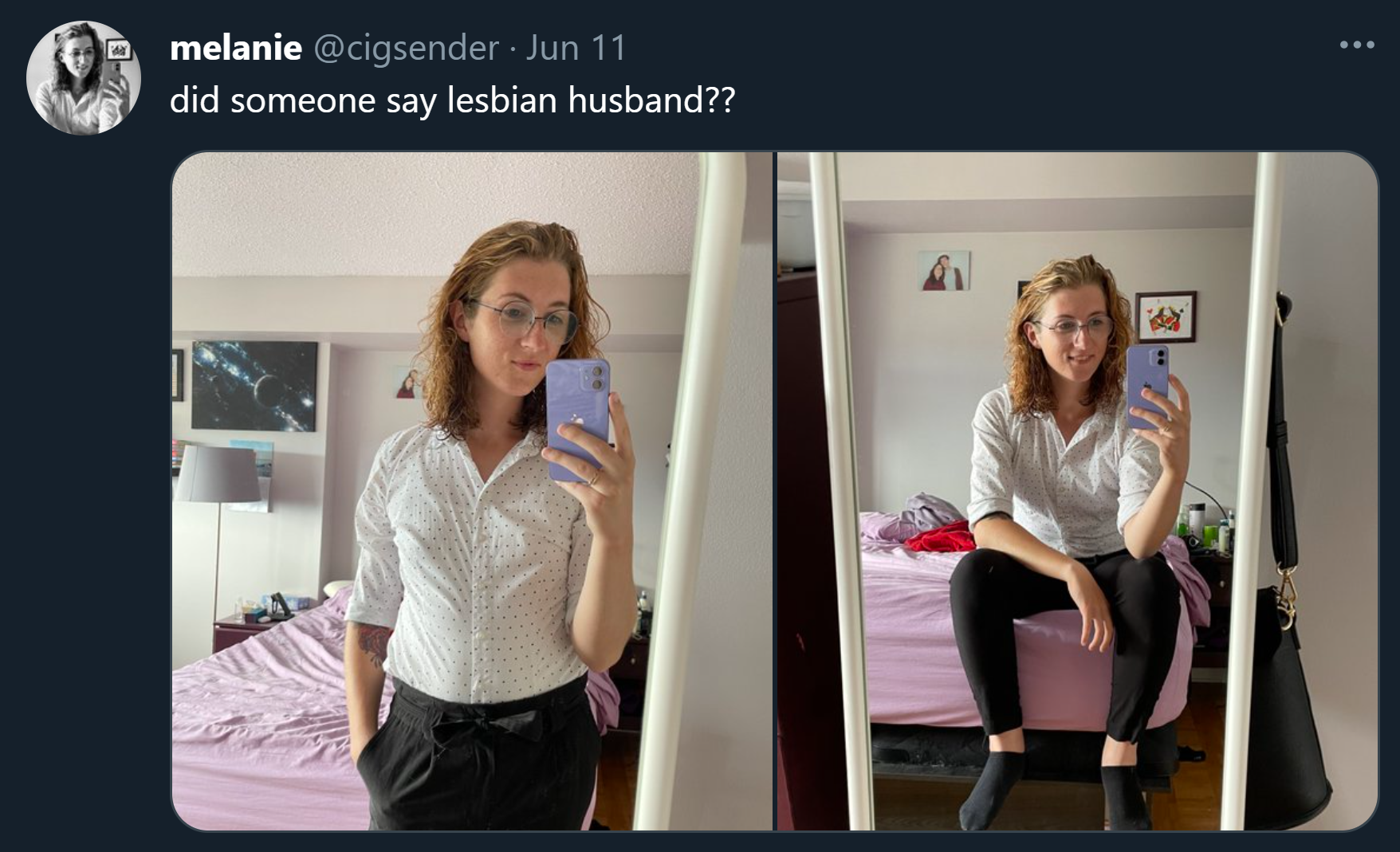Image resolution: width=1400 pixels, height=852 pixels.
Task: Open the three-dot more options menu
Action: tap(1357, 45)
